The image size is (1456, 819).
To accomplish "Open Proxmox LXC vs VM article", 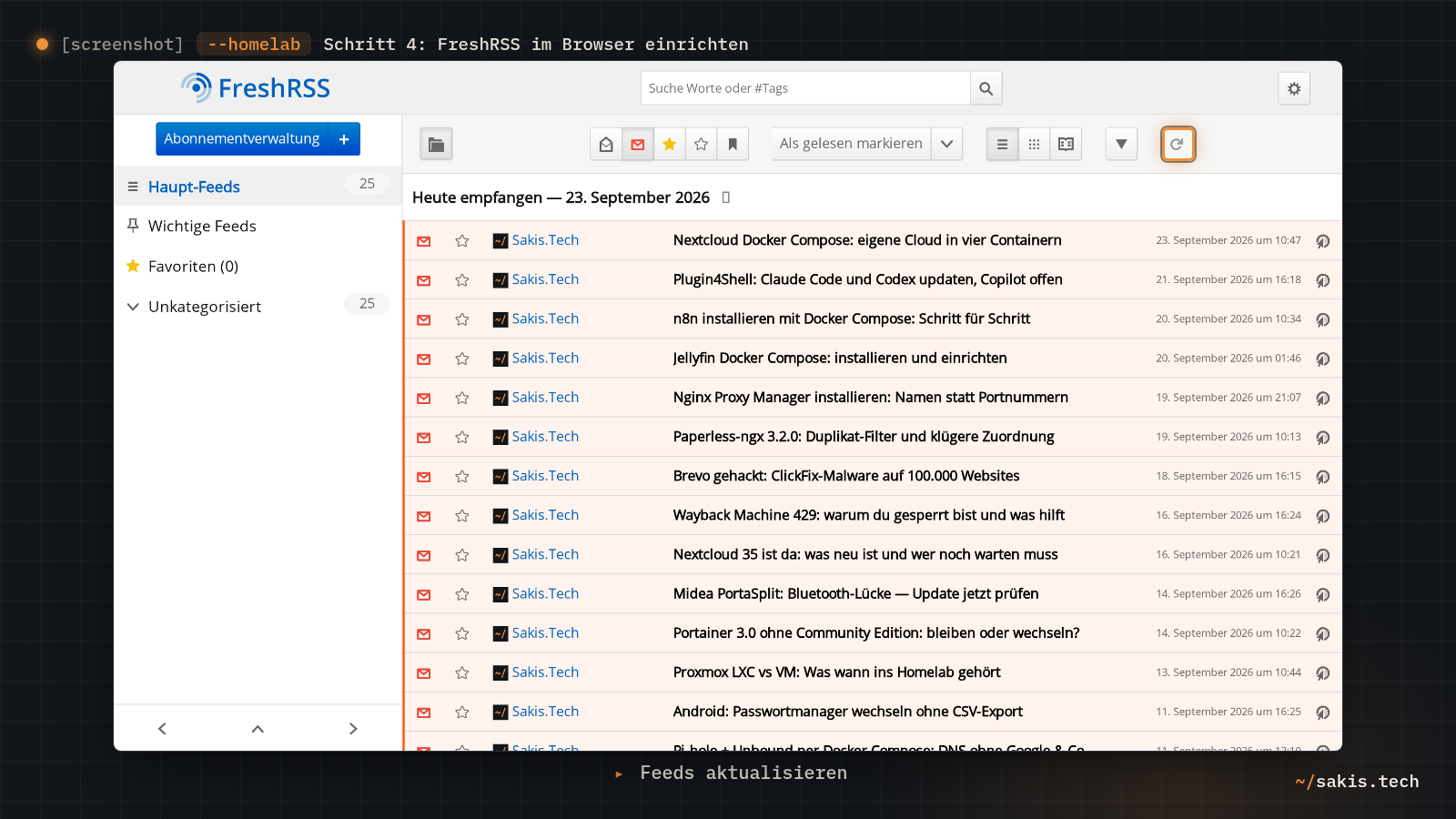I will point(837,672).
